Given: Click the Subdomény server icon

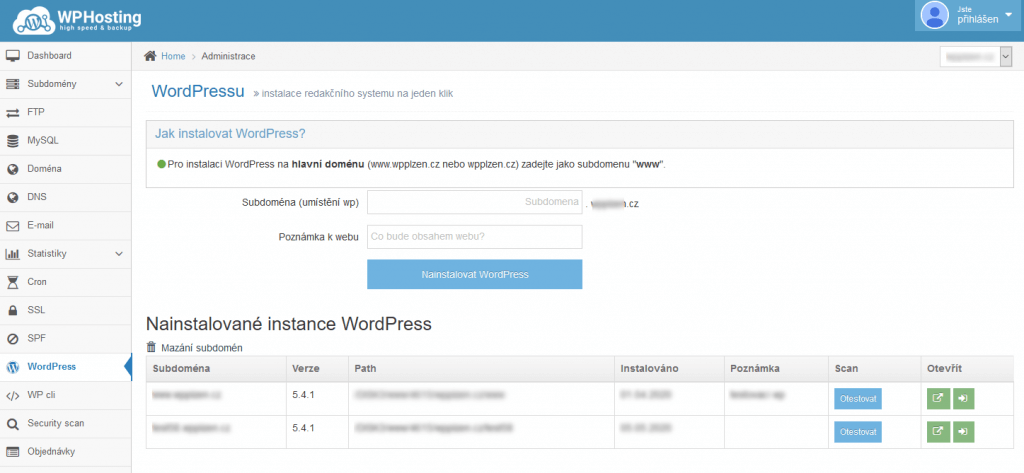Looking at the screenshot, I should [x=12, y=84].
